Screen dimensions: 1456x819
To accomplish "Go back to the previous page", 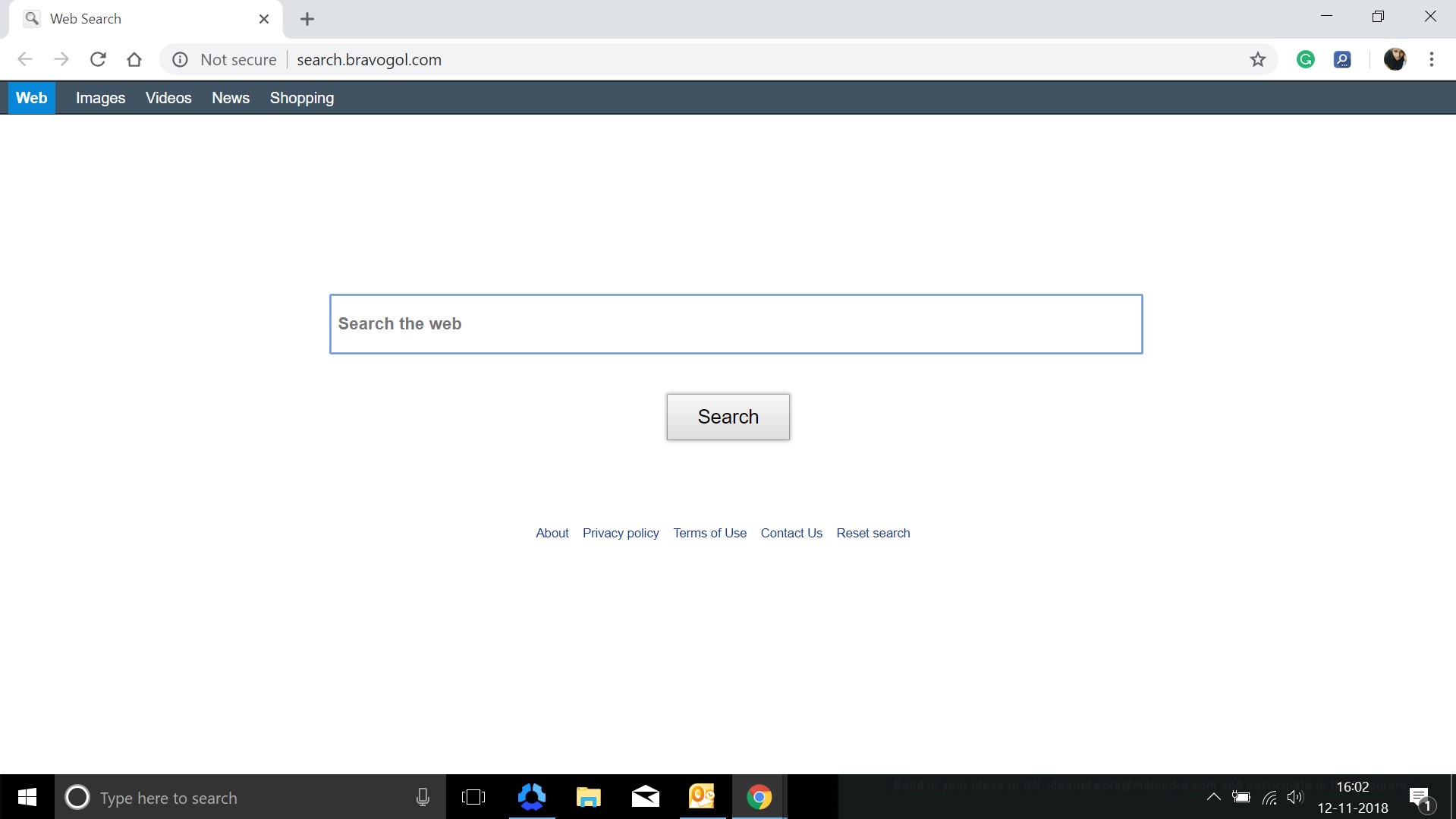I will [x=25, y=59].
